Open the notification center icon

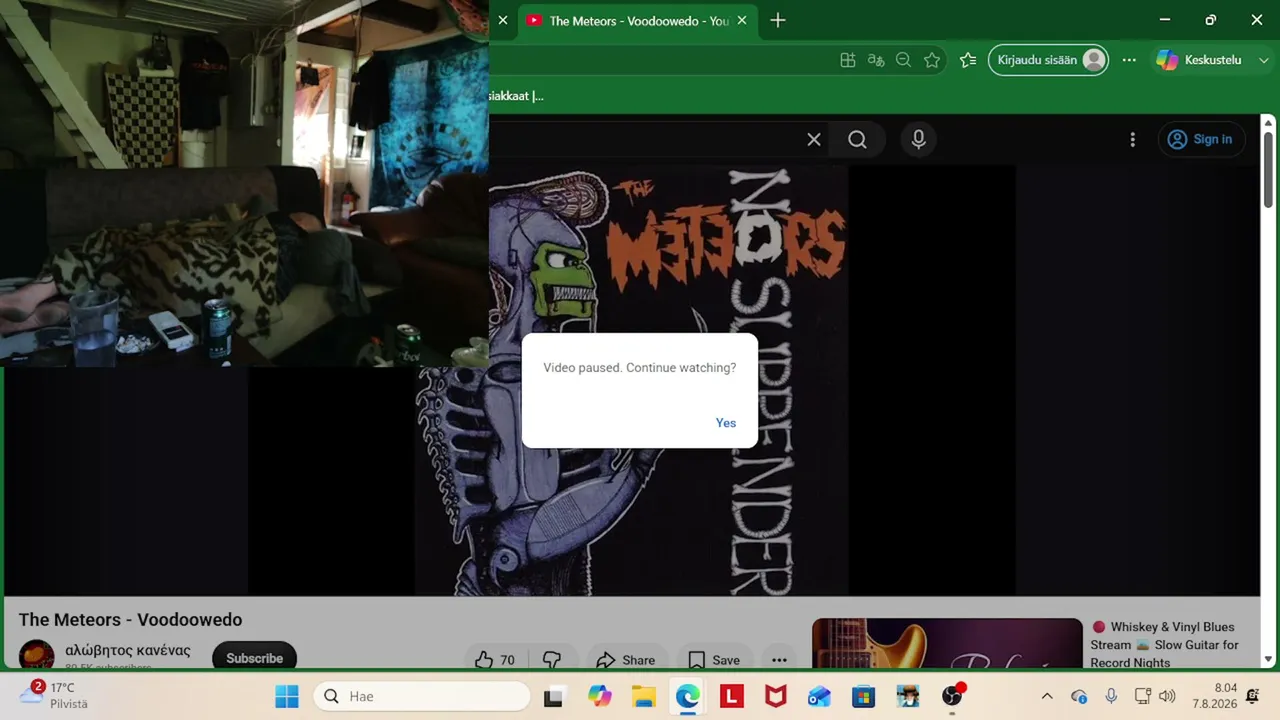point(1253,696)
